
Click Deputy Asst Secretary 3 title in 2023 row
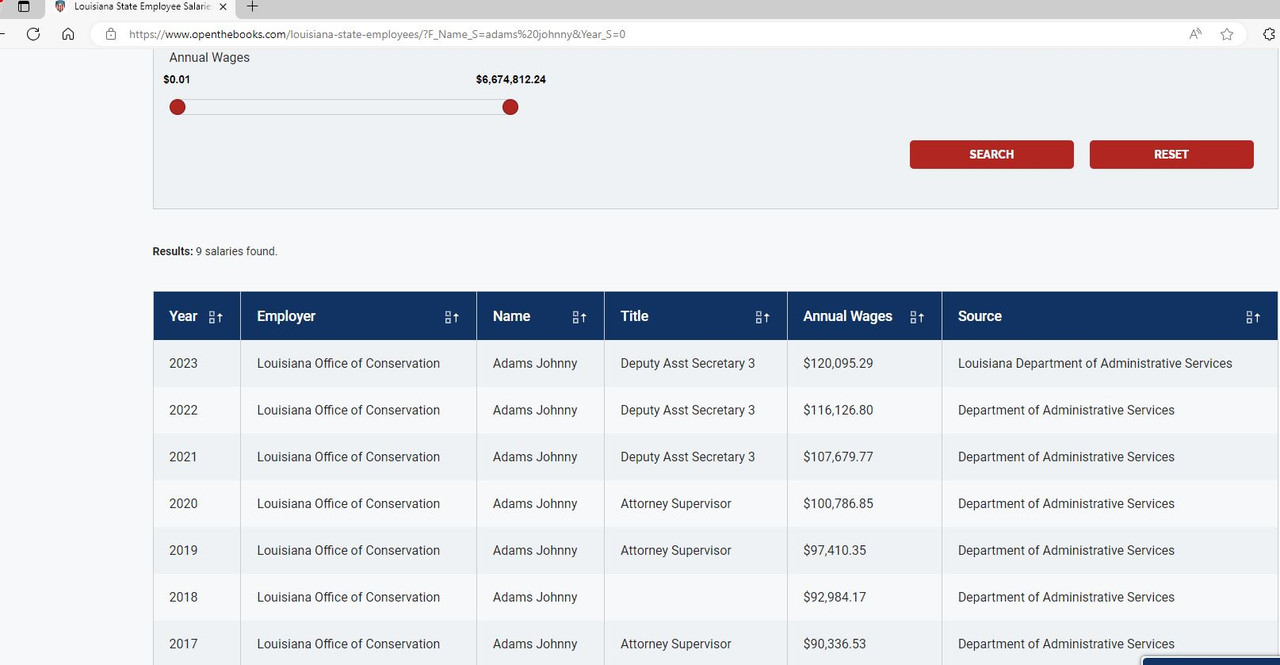coord(688,363)
